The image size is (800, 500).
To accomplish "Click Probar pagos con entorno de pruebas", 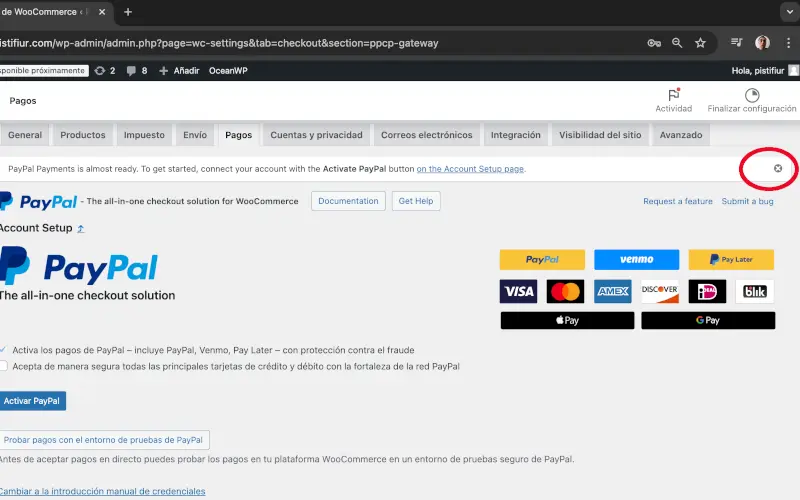I will 104,440.
